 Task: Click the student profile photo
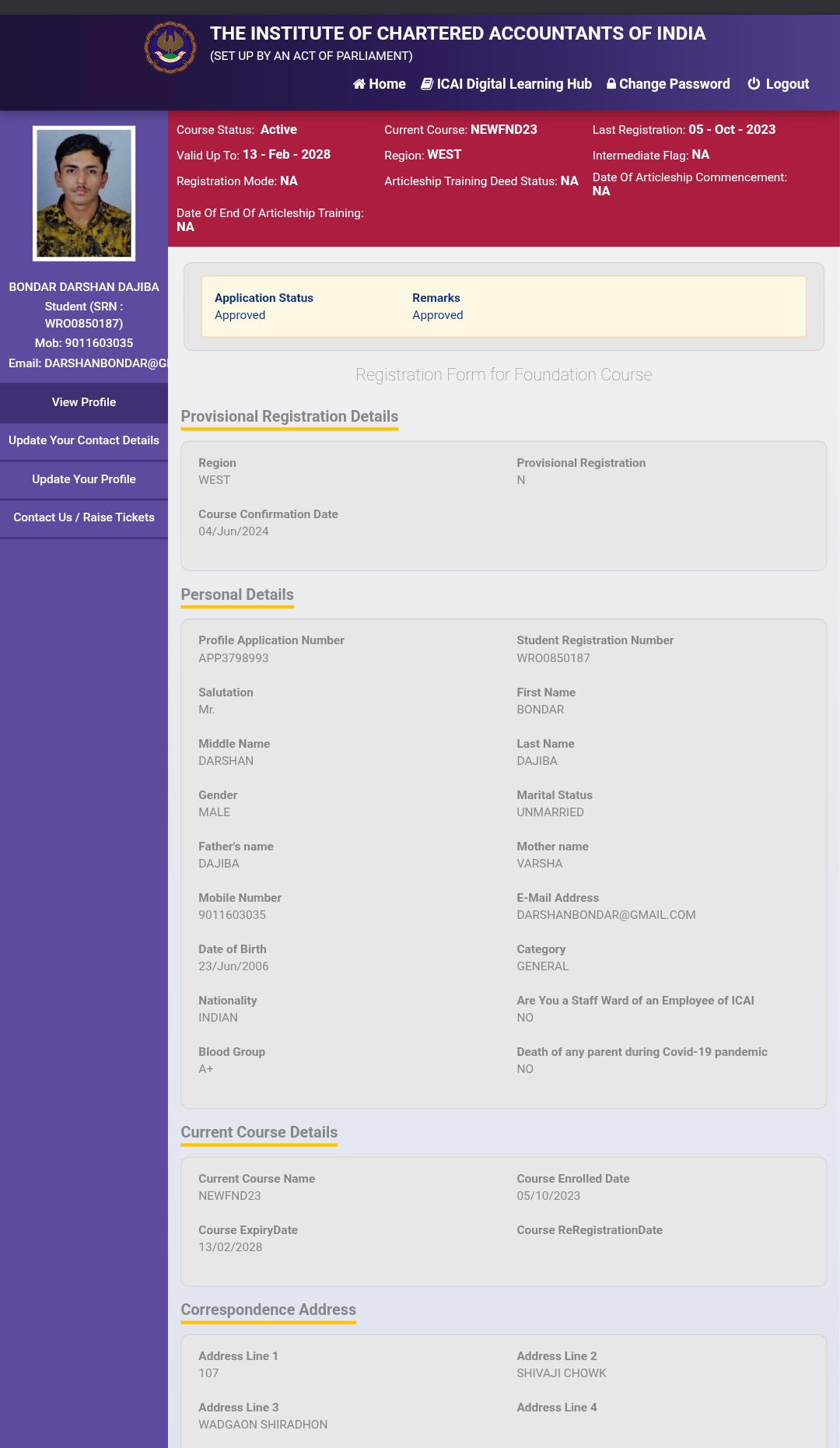click(84, 193)
